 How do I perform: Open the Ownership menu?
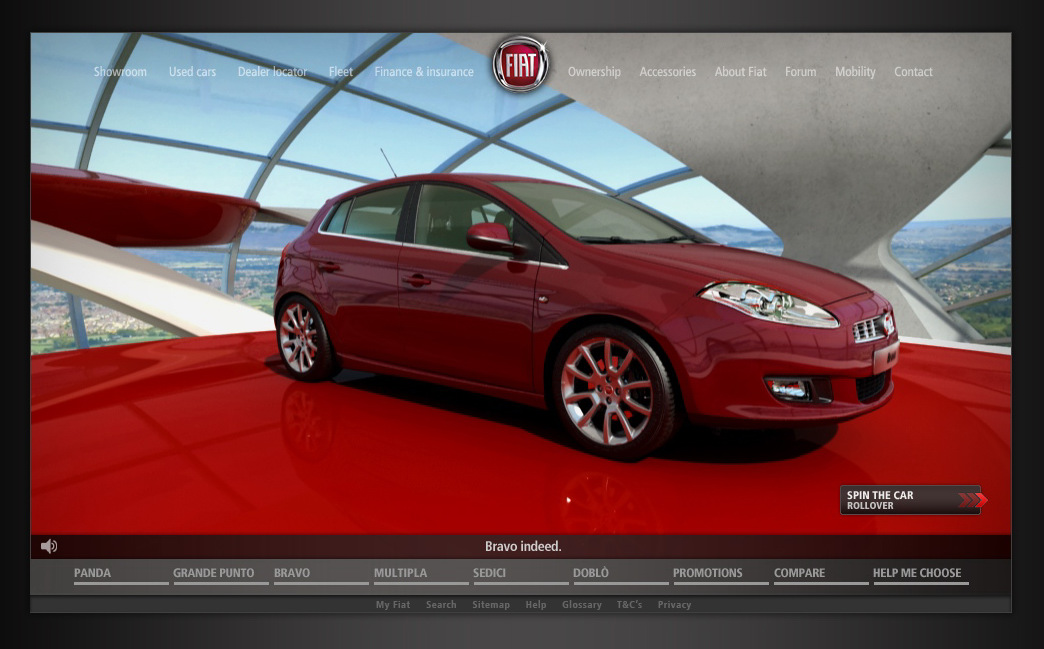[594, 71]
